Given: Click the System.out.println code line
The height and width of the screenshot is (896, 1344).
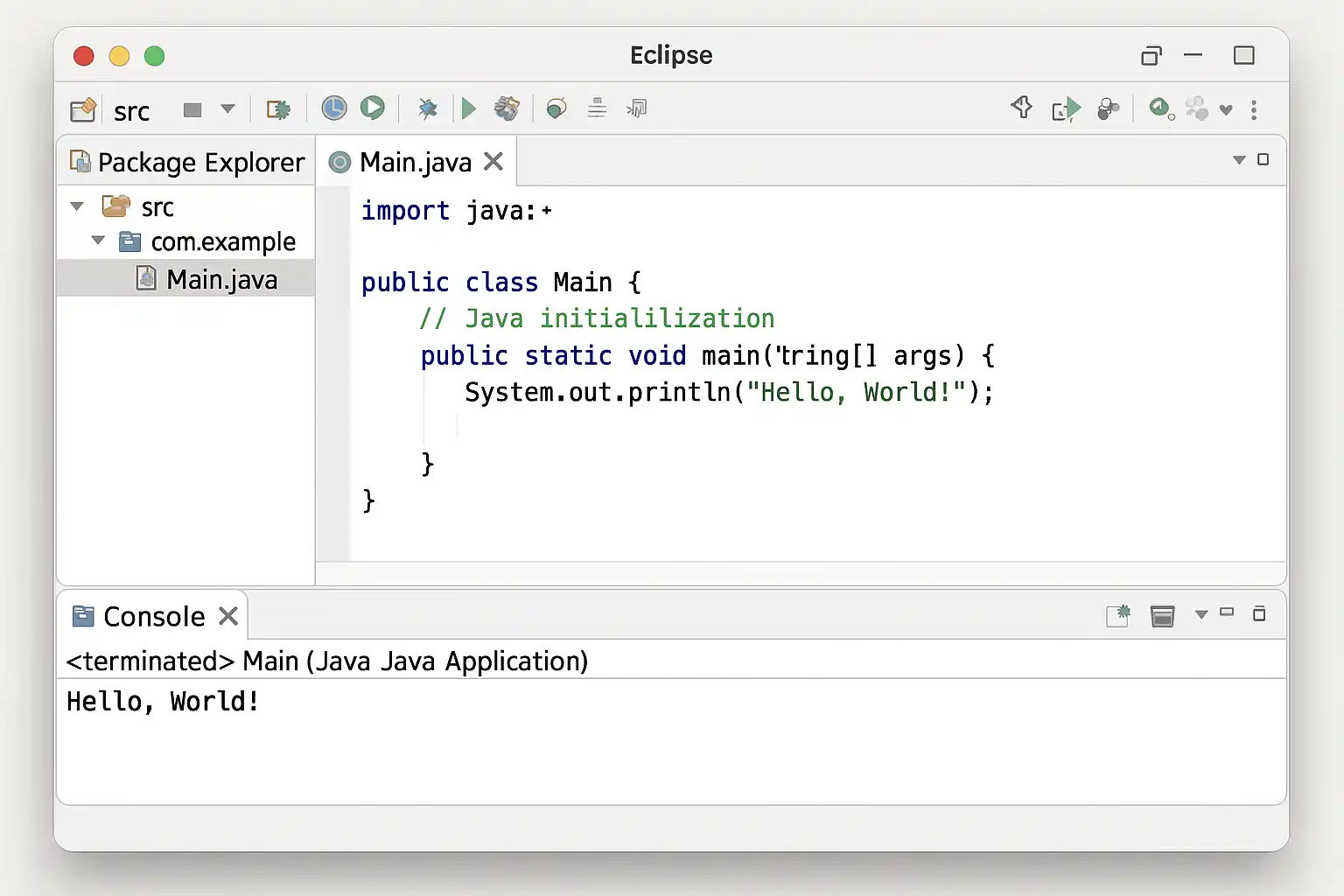Looking at the screenshot, I should (x=730, y=392).
